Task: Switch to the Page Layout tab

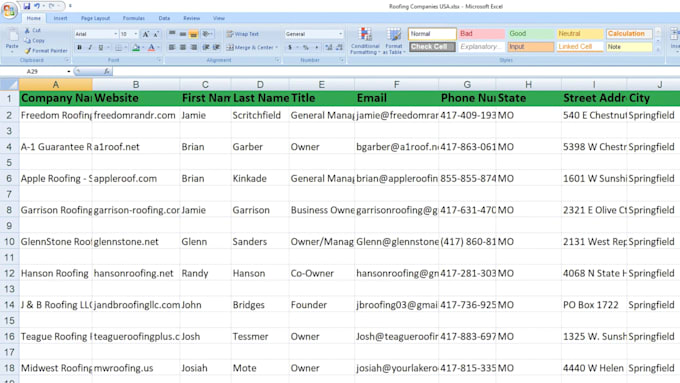Action: click(95, 18)
